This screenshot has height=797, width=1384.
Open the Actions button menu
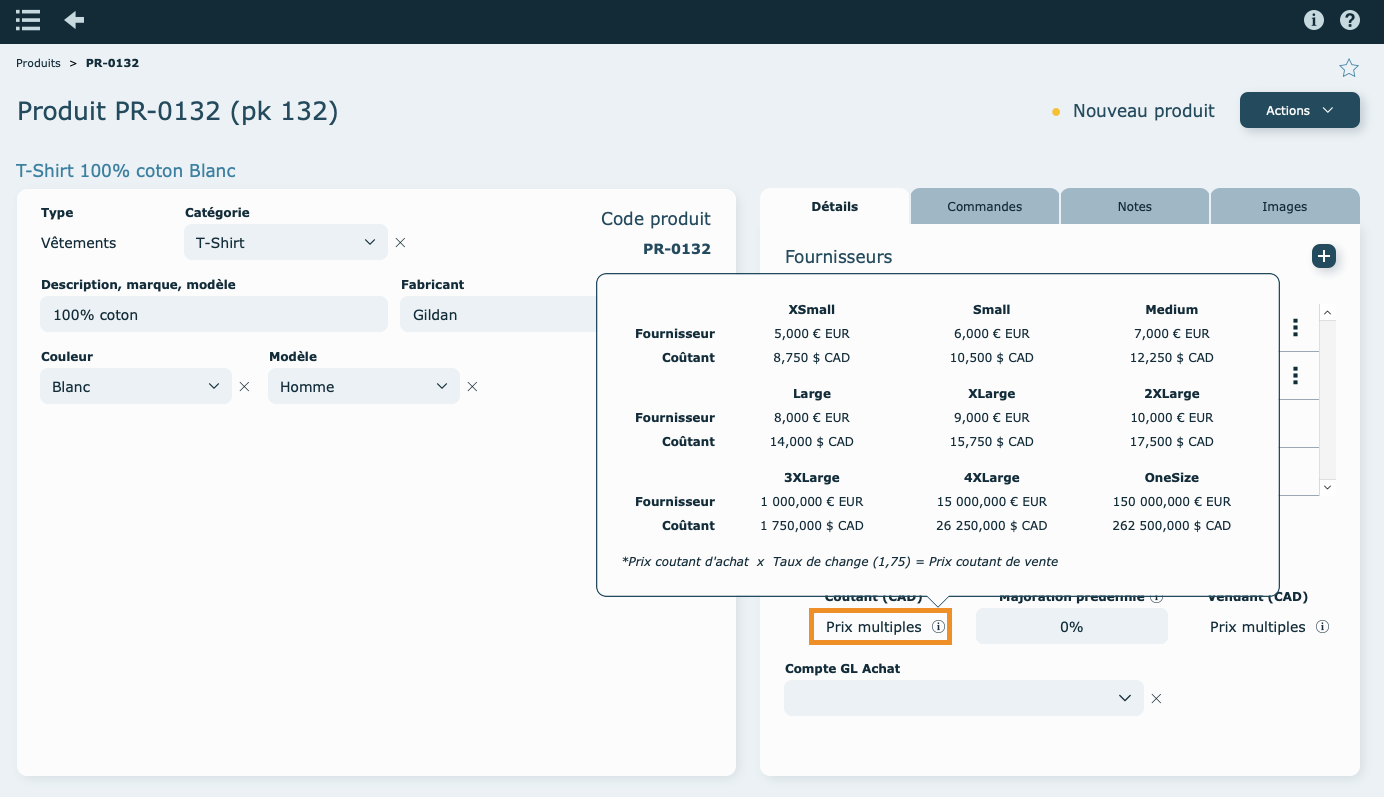coord(1299,110)
